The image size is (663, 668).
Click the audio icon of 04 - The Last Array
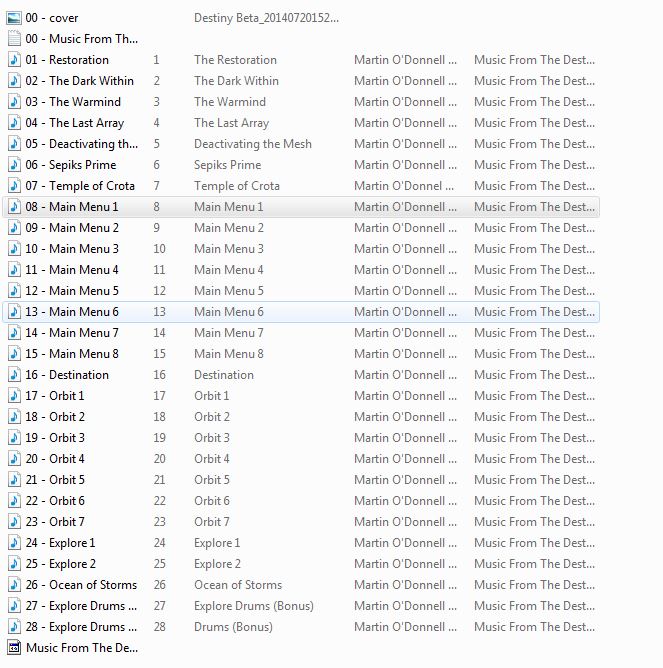coord(14,123)
